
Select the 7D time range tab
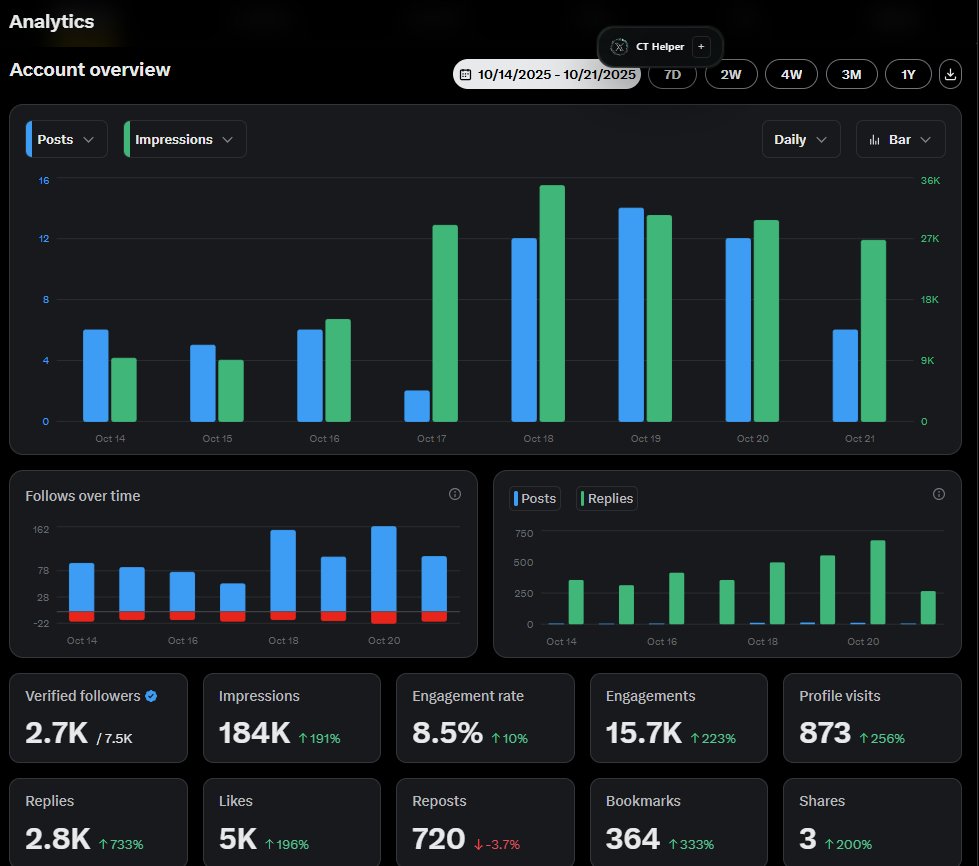pos(672,74)
